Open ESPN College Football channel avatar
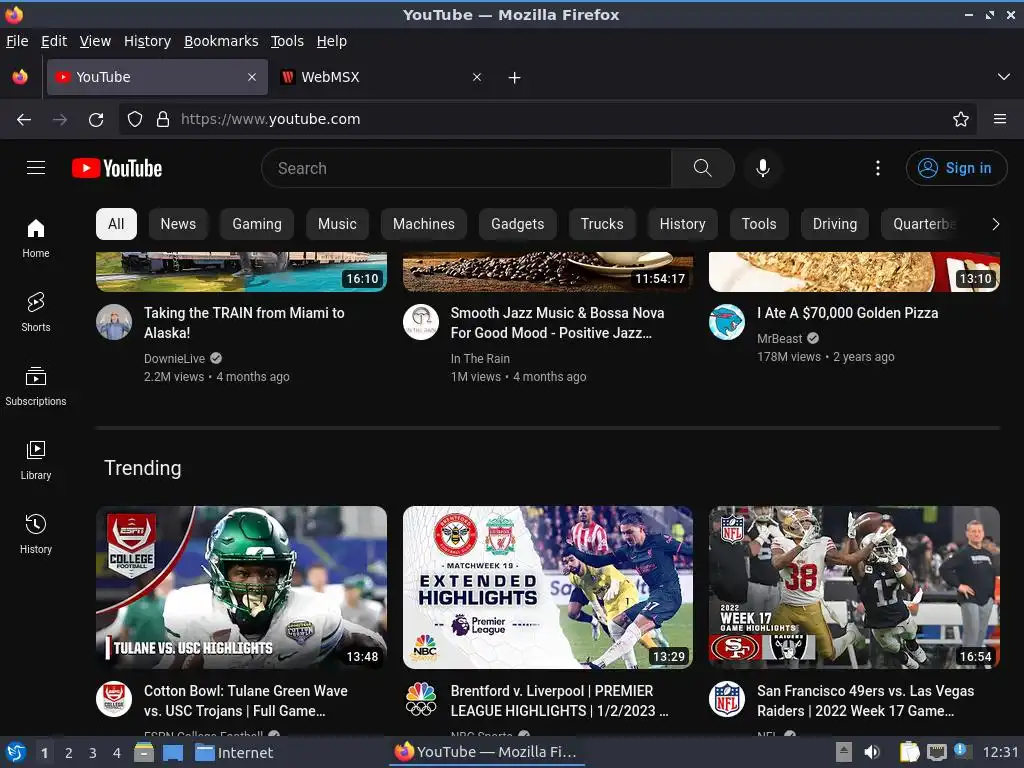This screenshot has width=1024, height=768. coord(114,699)
